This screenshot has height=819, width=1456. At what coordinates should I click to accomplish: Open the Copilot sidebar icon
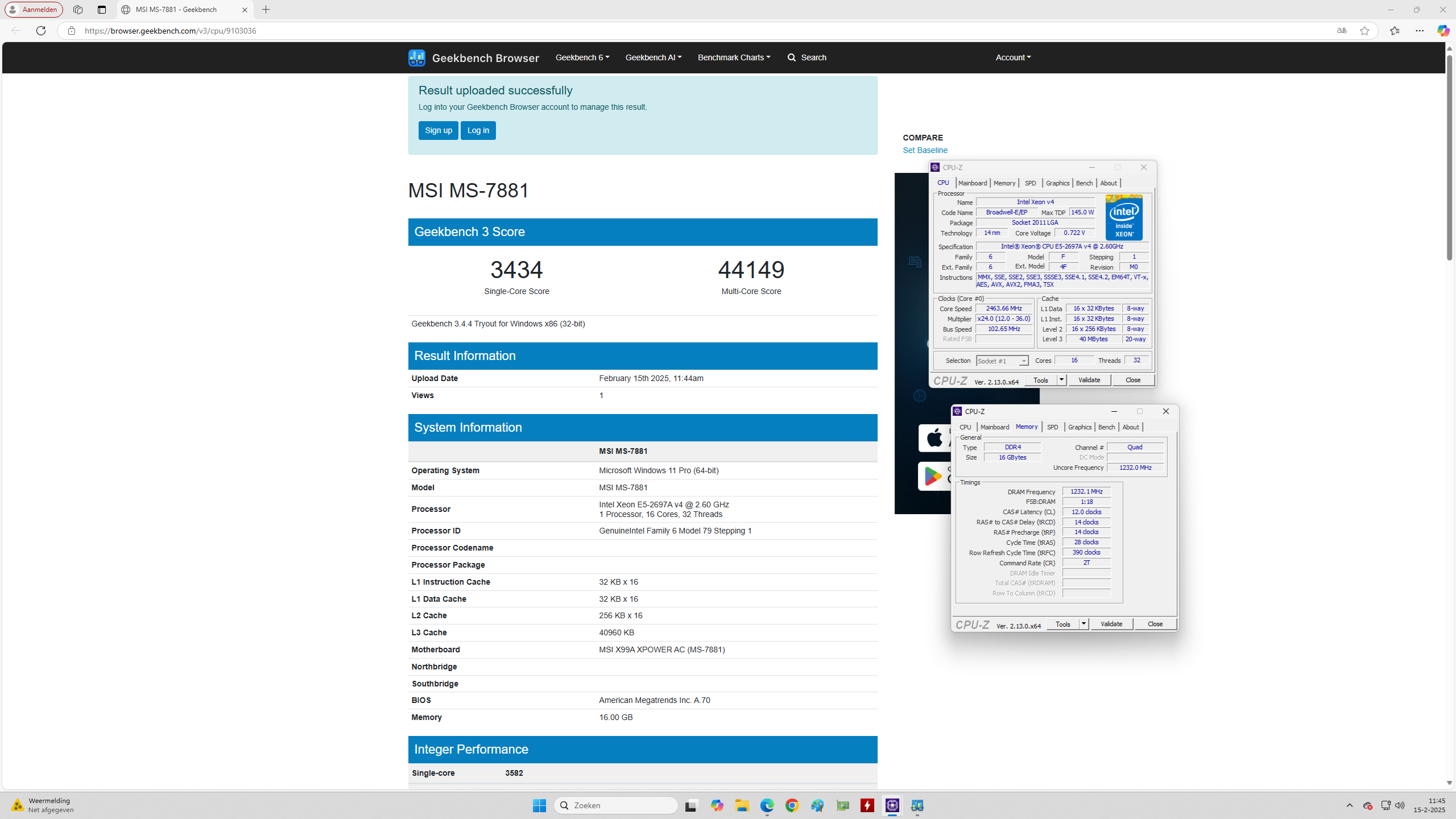coord(1443,31)
